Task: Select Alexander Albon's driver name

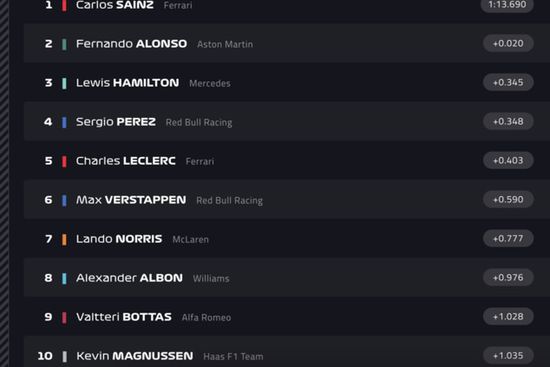Action: [x=129, y=278]
